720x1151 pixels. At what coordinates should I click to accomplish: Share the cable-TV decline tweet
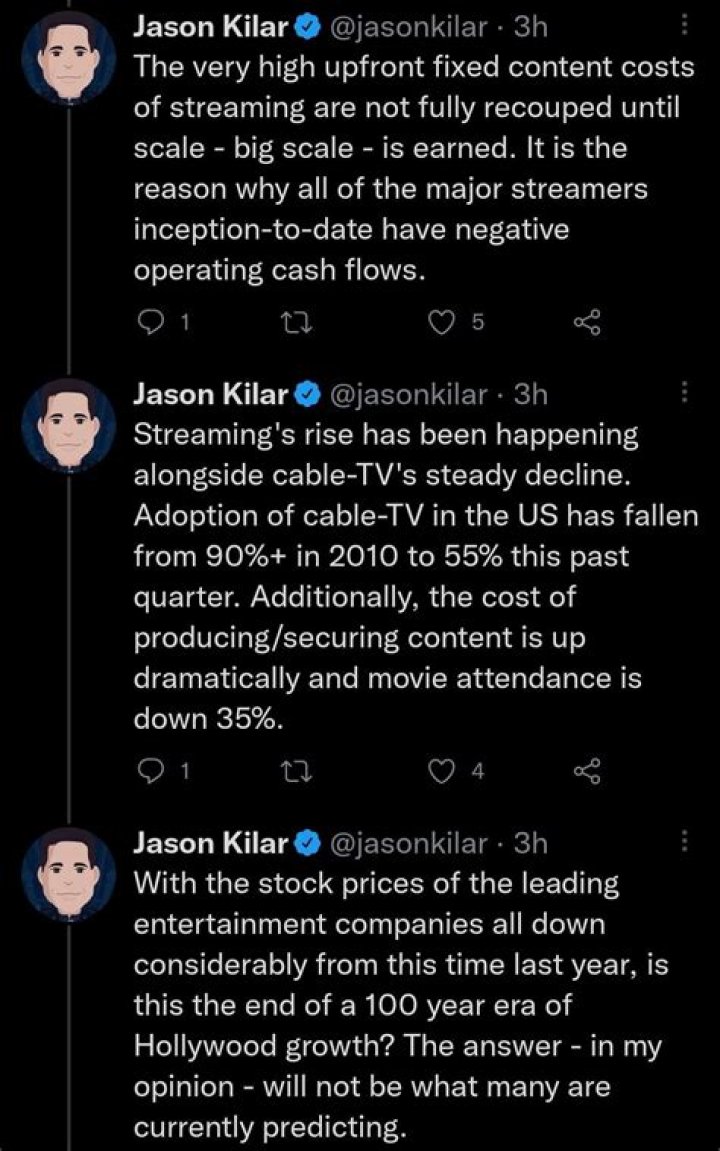coord(587,770)
